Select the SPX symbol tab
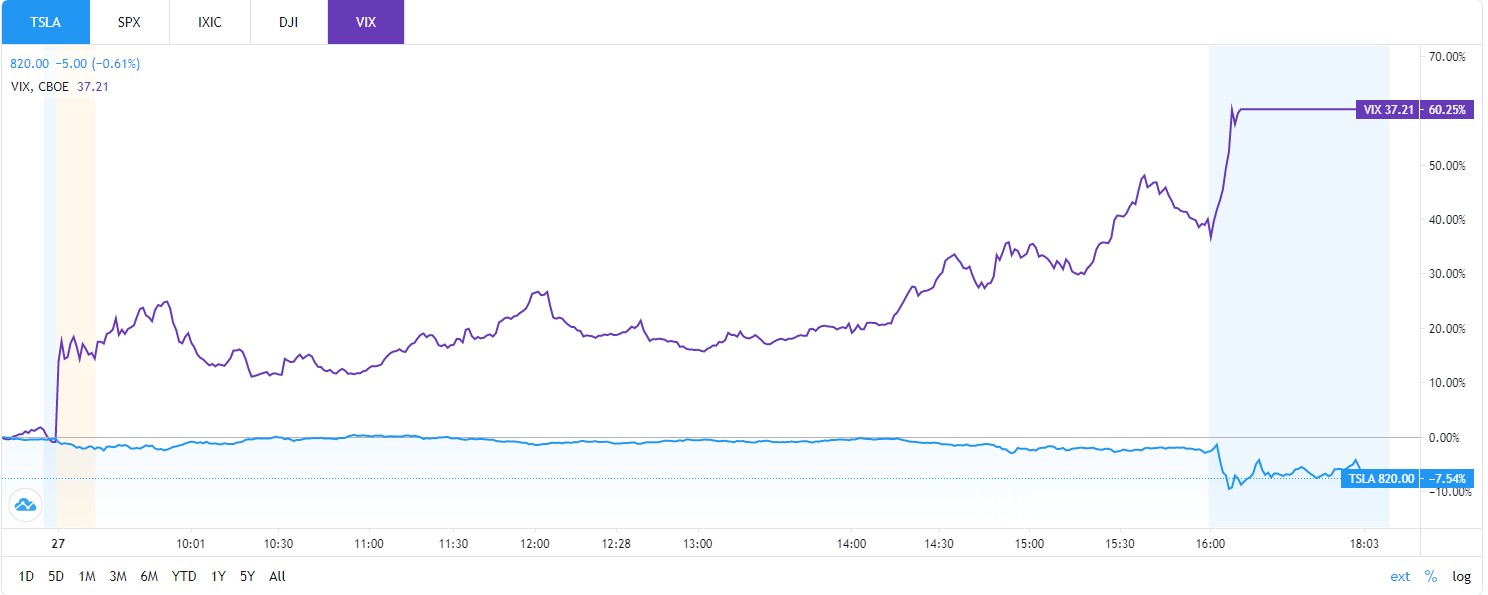1488x595 pixels. click(129, 21)
